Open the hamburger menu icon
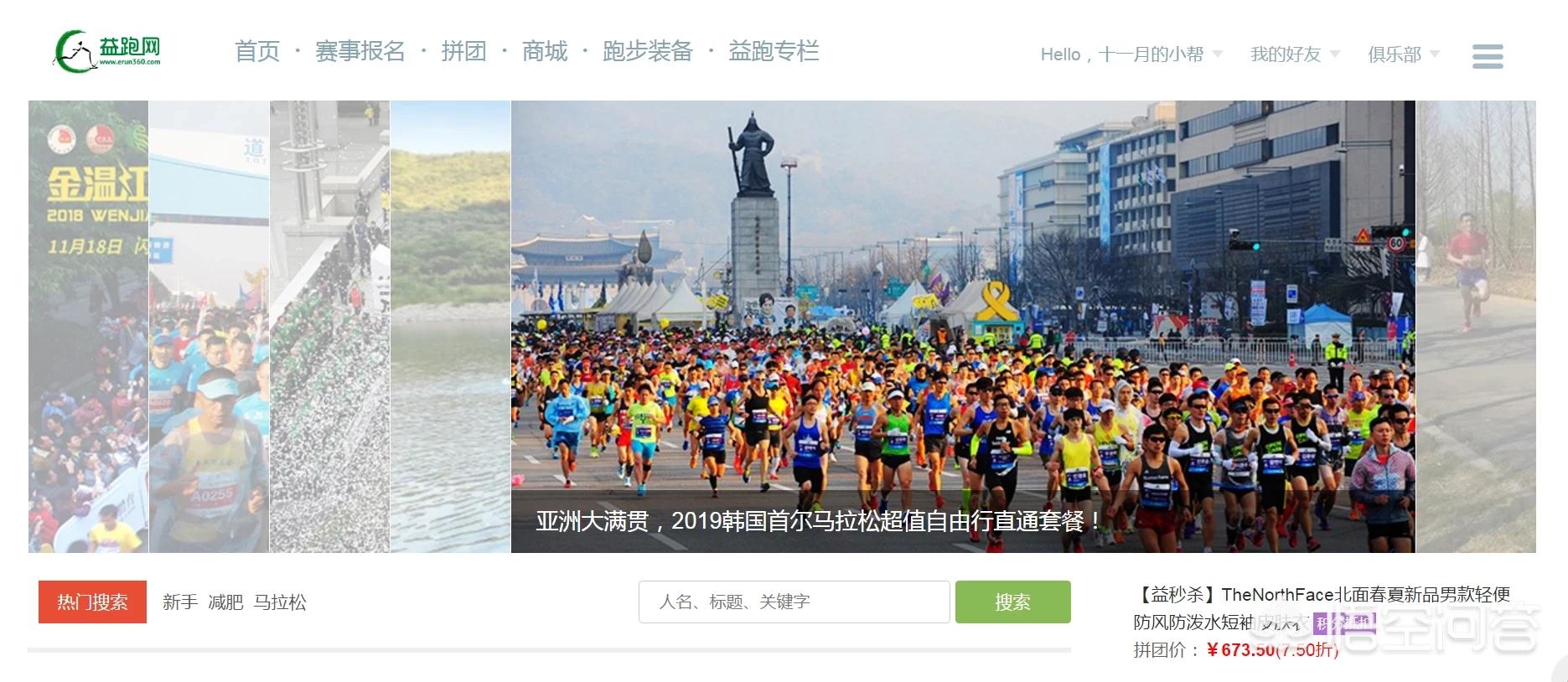Viewport: 1568px width, 682px height. click(1488, 56)
